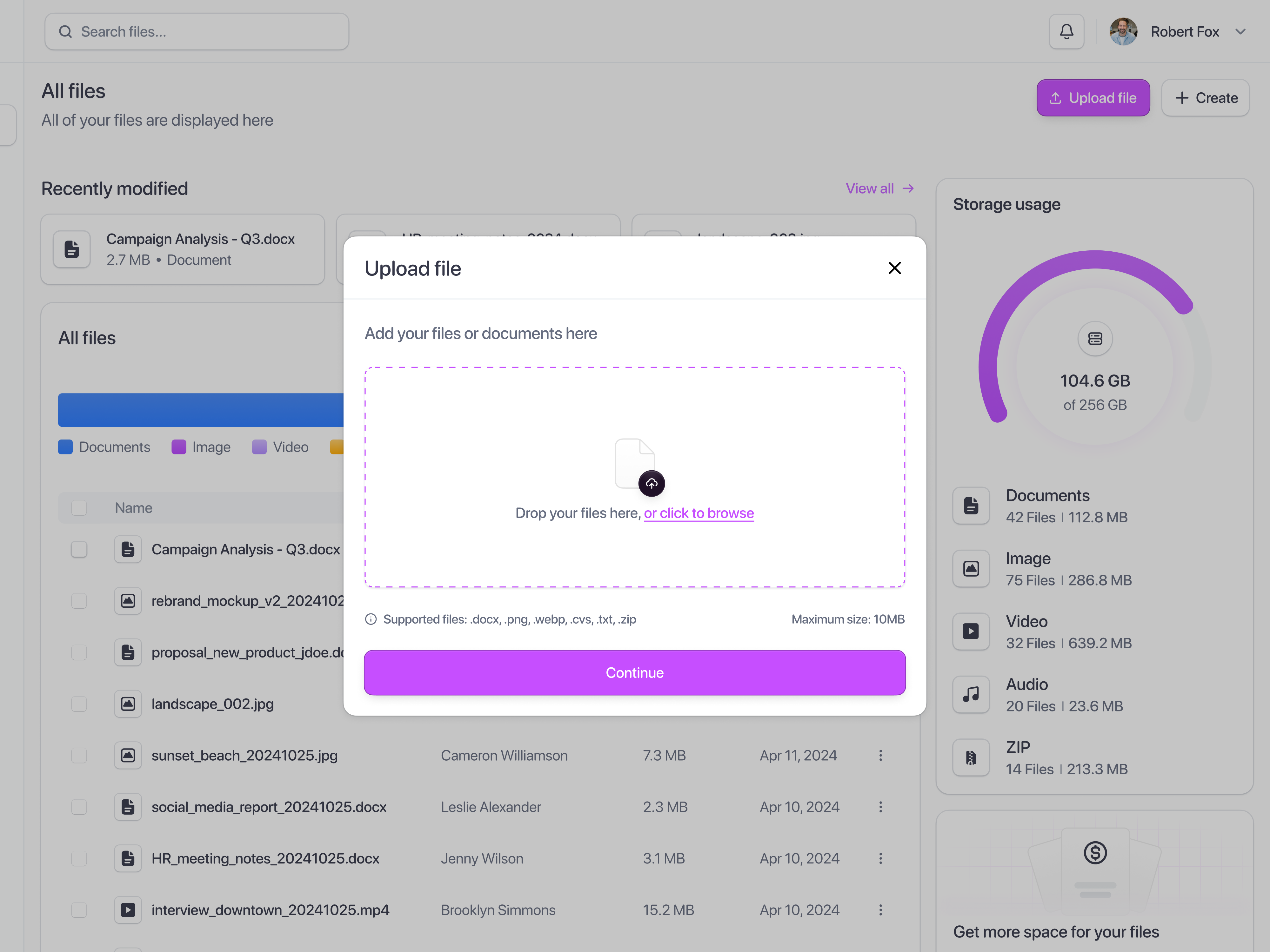Screen dimensions: 1270x952
Task: Click the search magnifier icon
Action: (x=65, y=31)
